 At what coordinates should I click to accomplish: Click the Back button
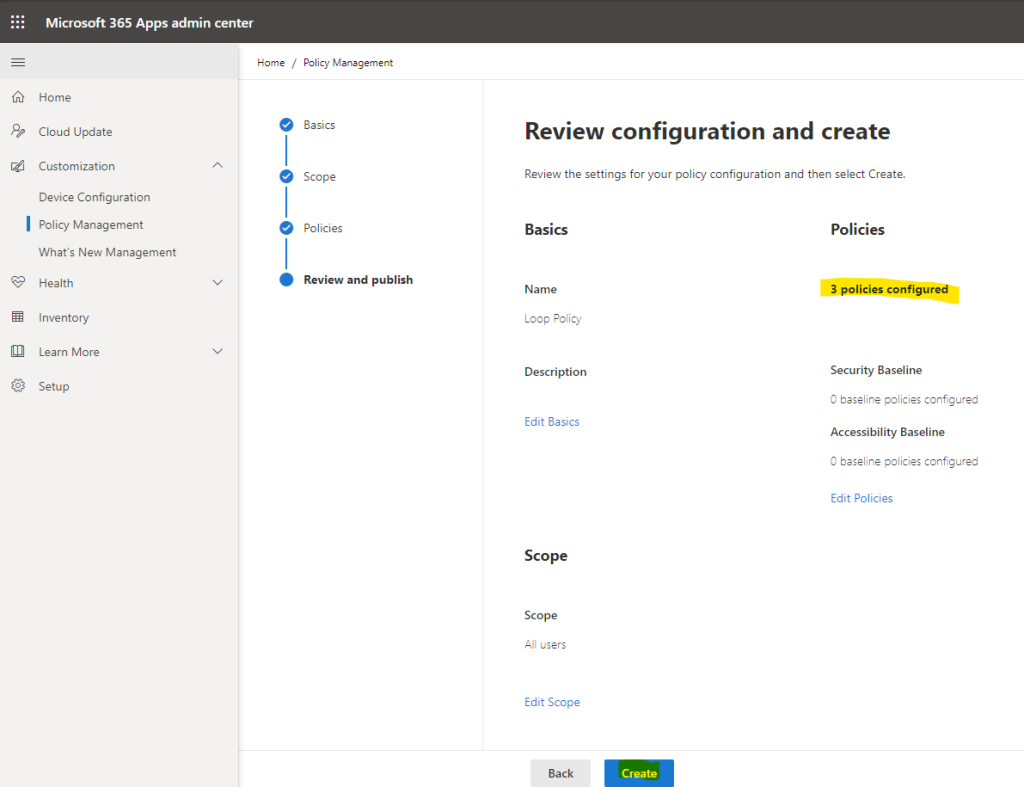(560, 773)
